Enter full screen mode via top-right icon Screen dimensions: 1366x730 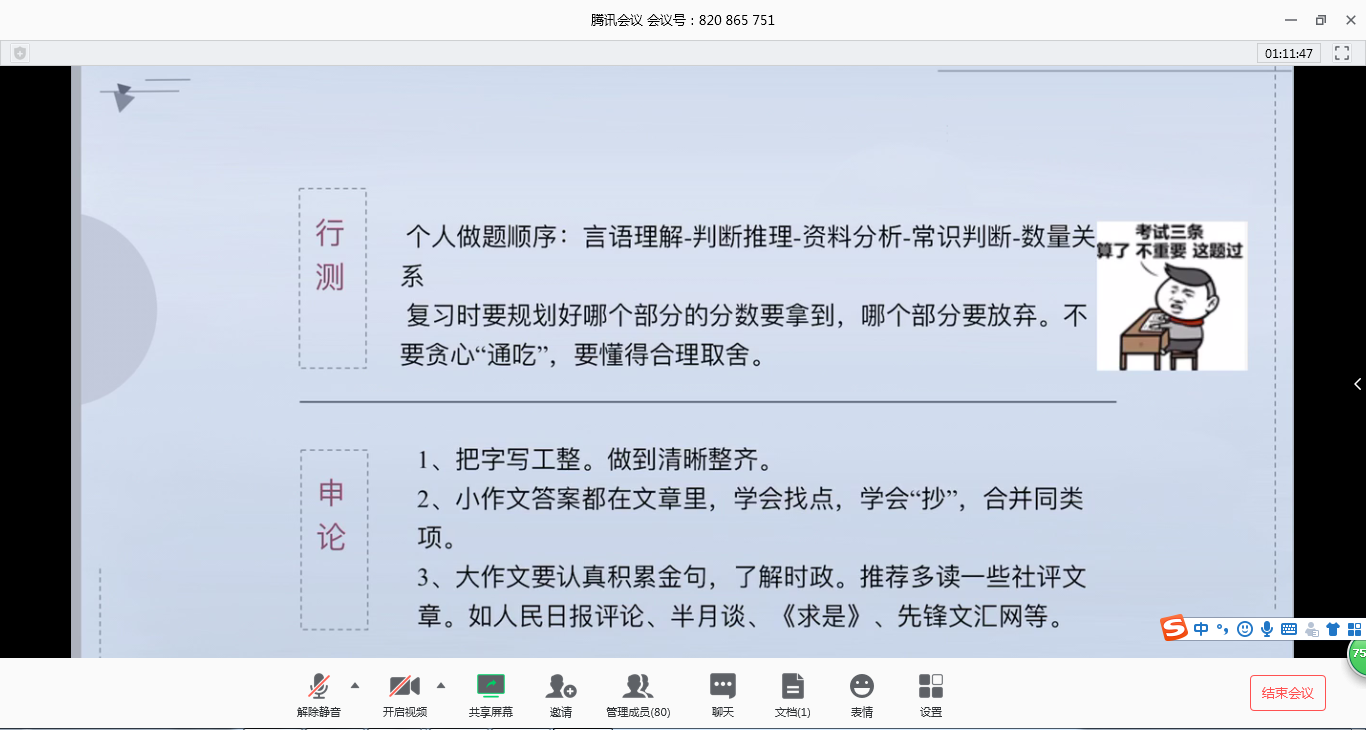coord(1342,53)
